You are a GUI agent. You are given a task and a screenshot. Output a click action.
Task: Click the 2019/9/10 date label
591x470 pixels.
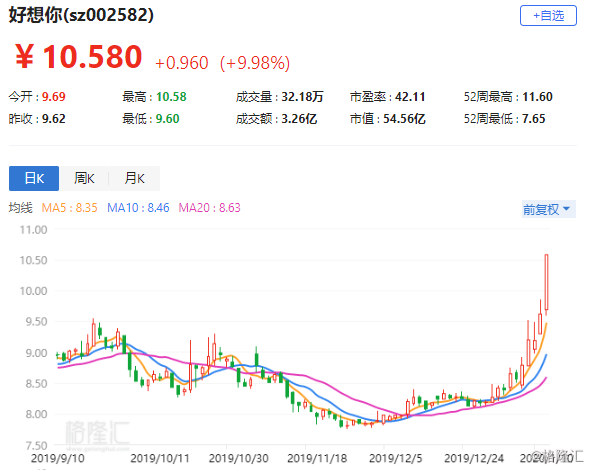57,458
